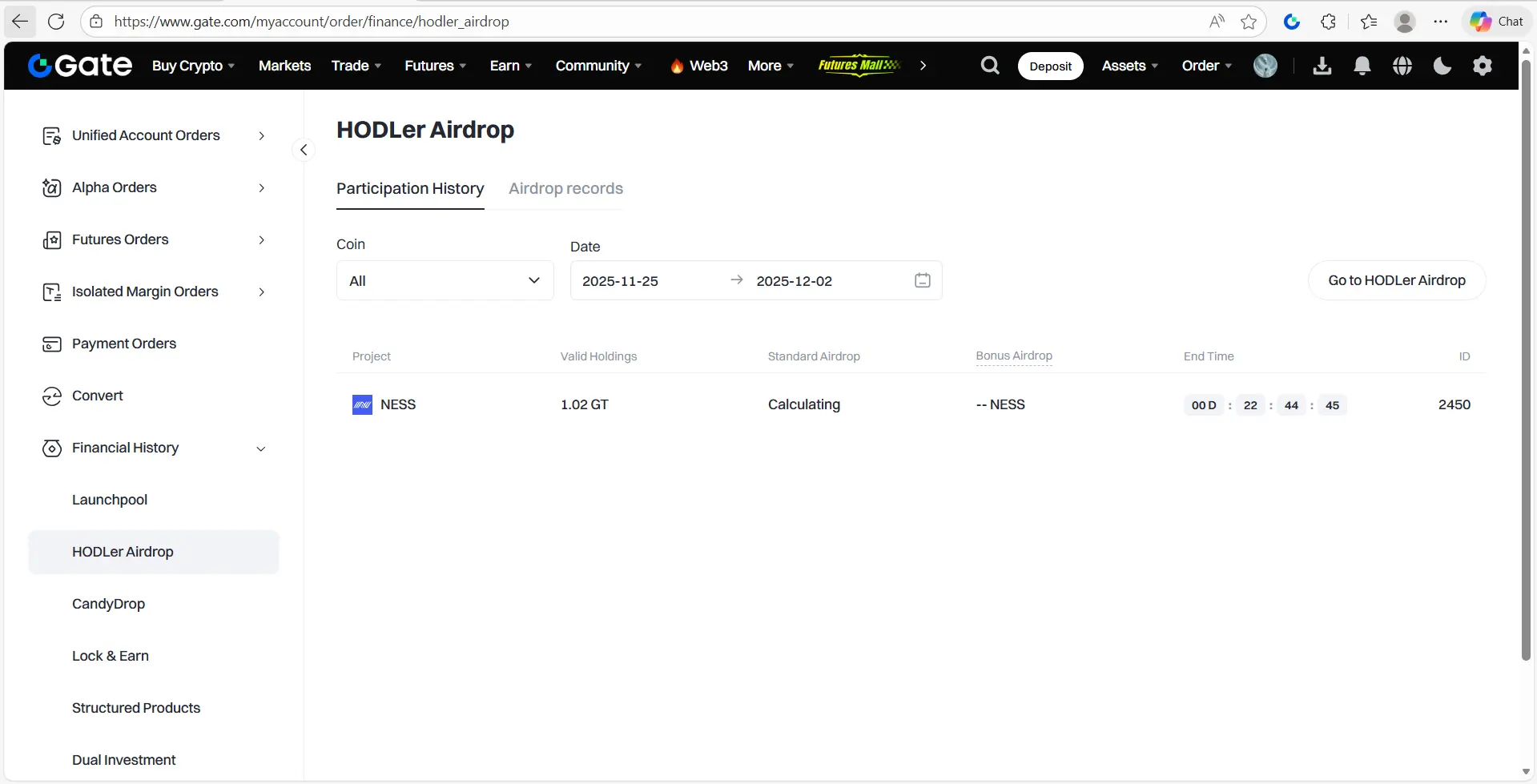Screen dimensions: 1537x784
Task: Click the Isolated Margin Orders icon
Action: [x=52, y=292]
